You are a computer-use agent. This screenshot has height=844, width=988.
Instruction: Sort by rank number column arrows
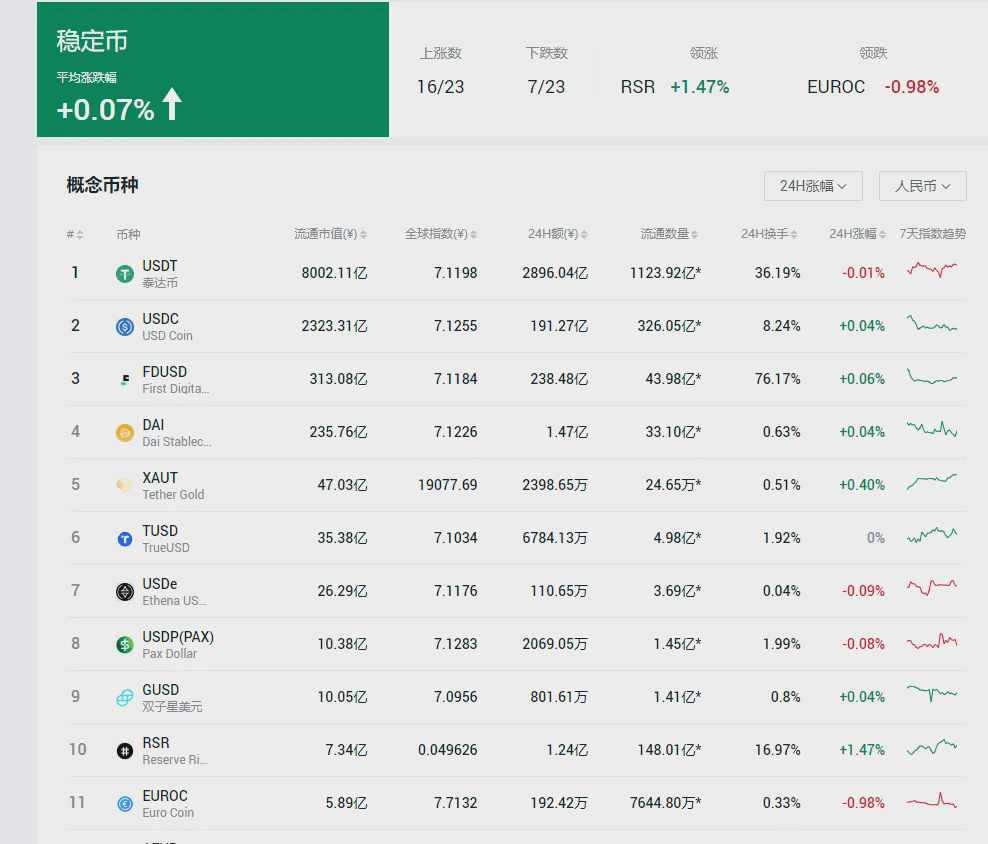(80, 234)
